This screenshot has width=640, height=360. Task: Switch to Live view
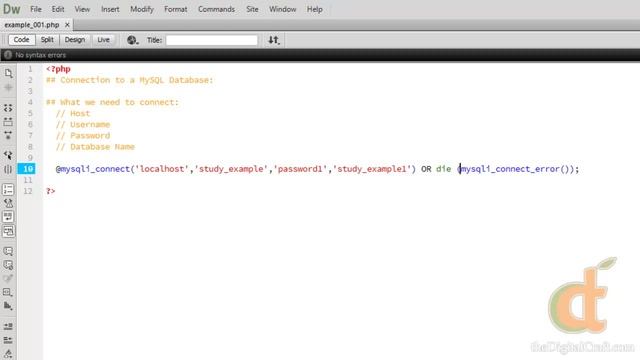(103, 40)
